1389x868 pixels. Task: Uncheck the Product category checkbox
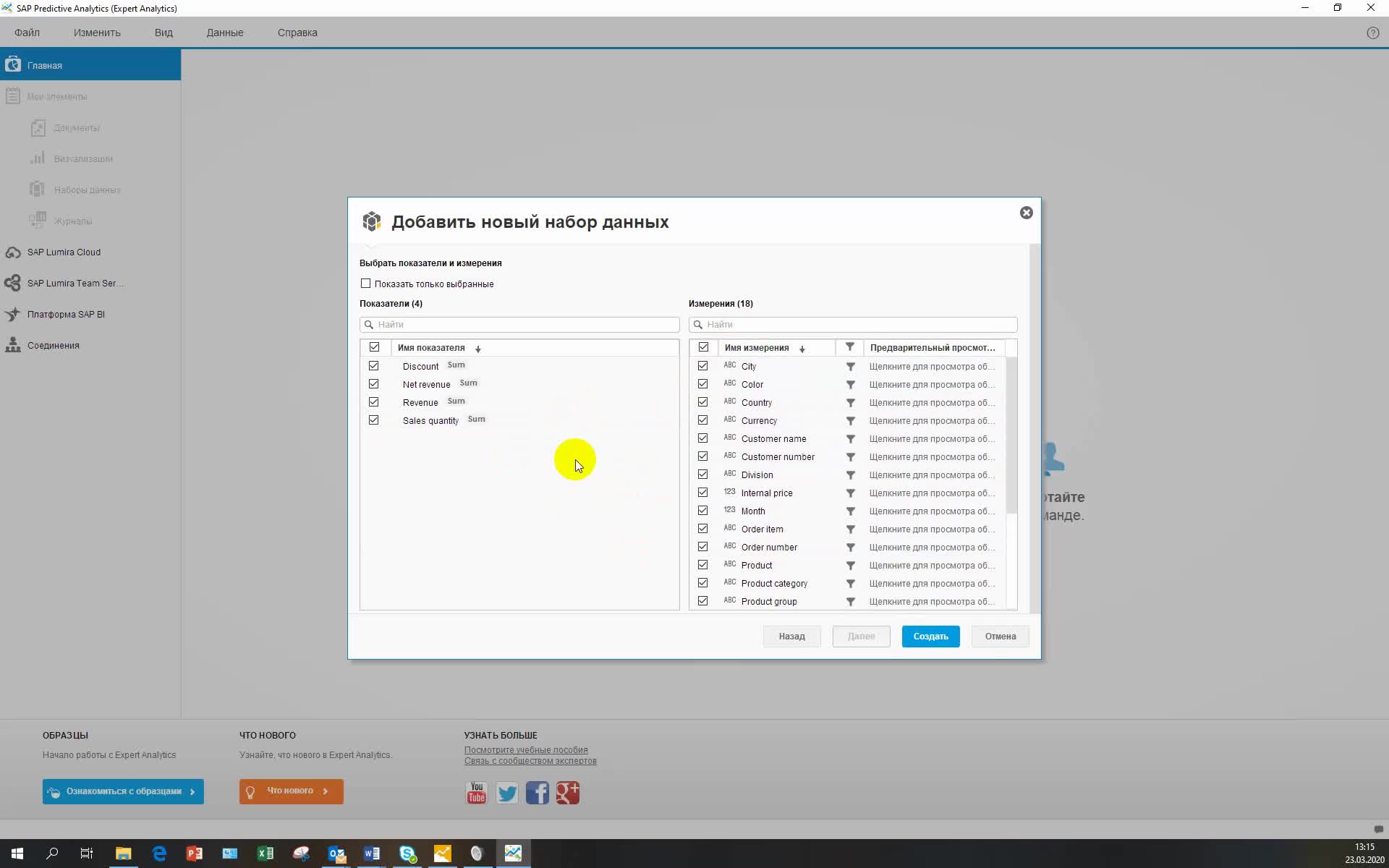tap(702, 583)
